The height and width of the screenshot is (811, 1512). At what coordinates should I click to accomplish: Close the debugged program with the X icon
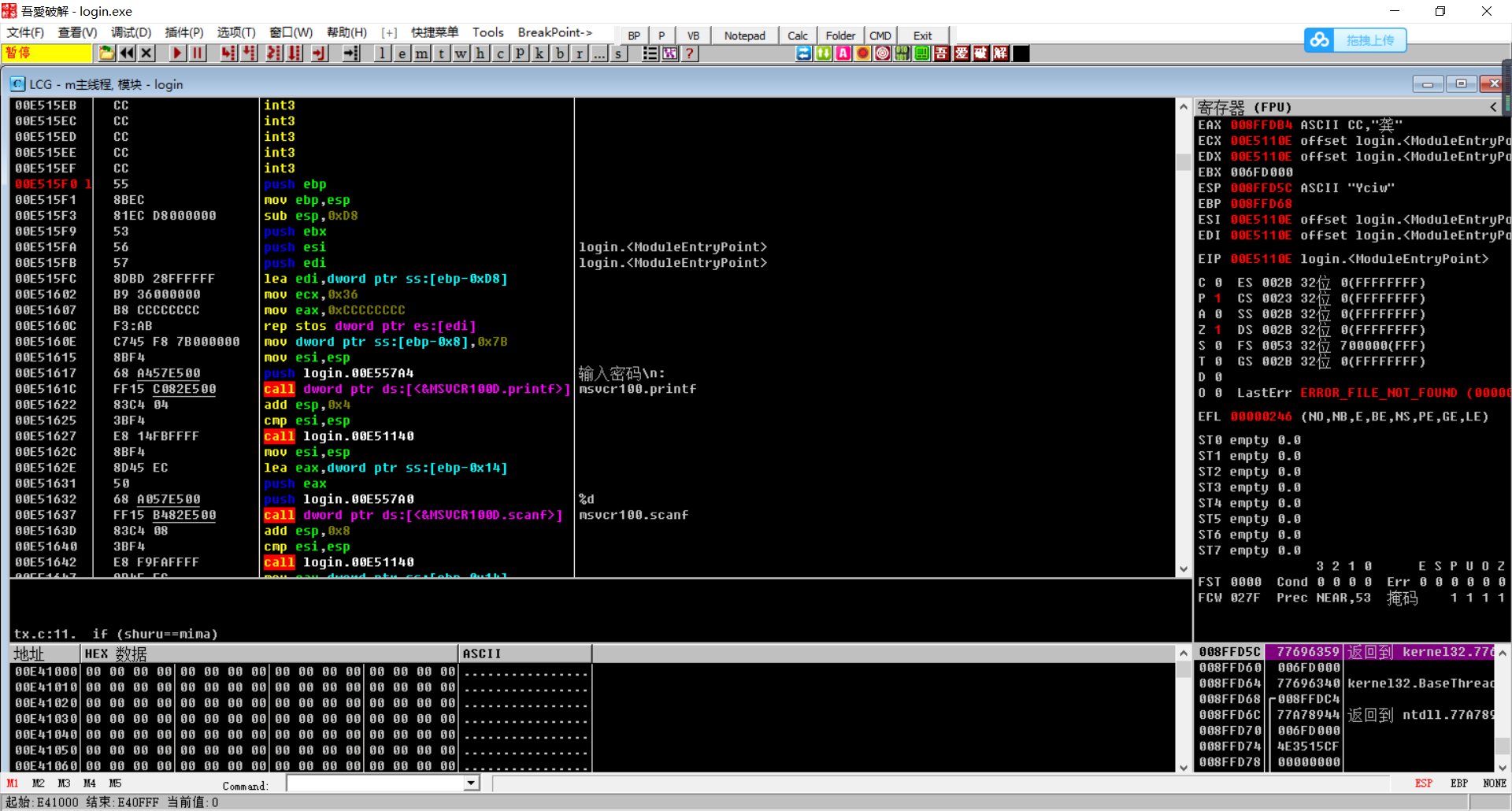(x=146, y=54)
